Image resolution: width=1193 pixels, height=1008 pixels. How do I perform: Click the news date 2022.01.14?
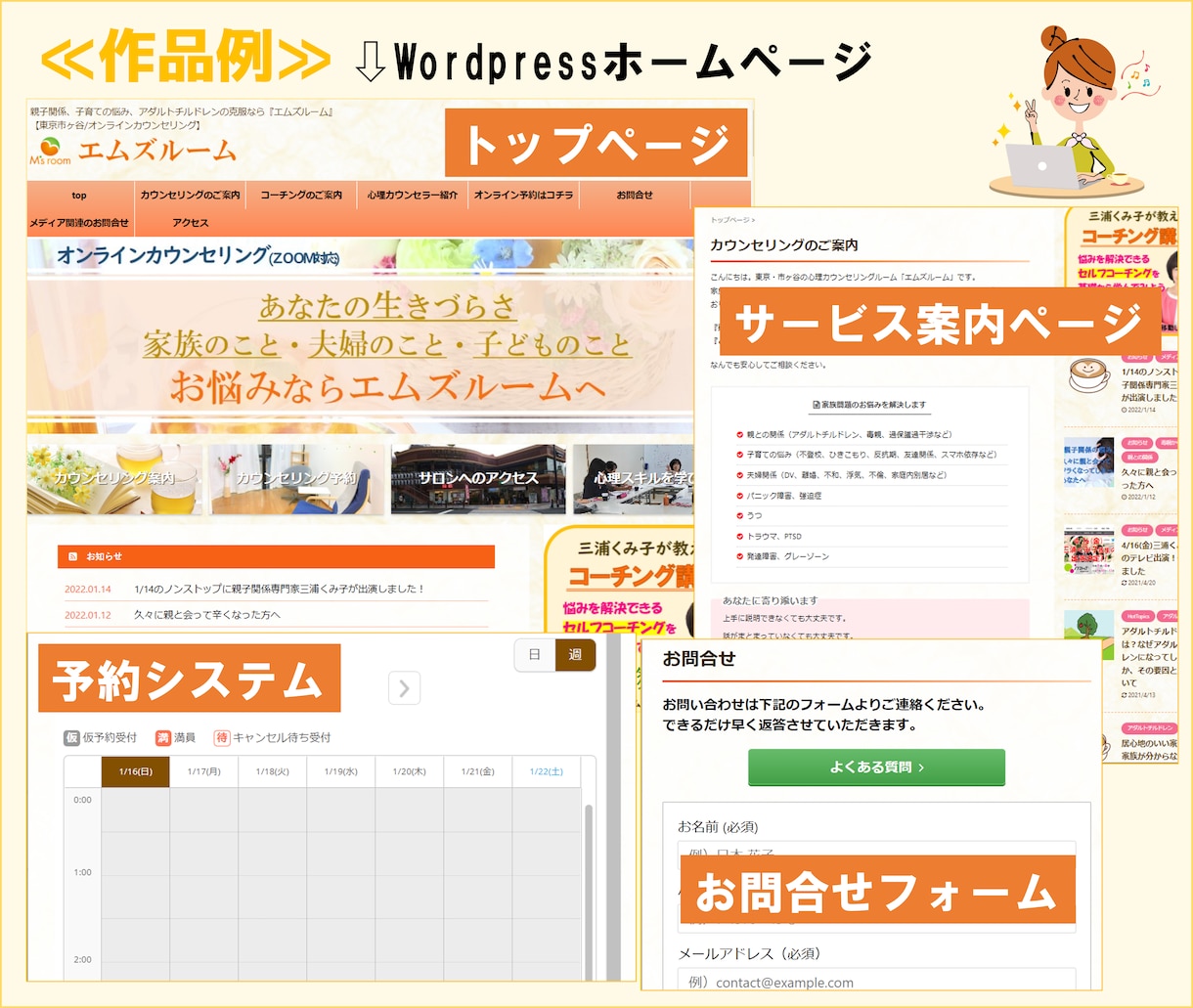click(88, 590)
